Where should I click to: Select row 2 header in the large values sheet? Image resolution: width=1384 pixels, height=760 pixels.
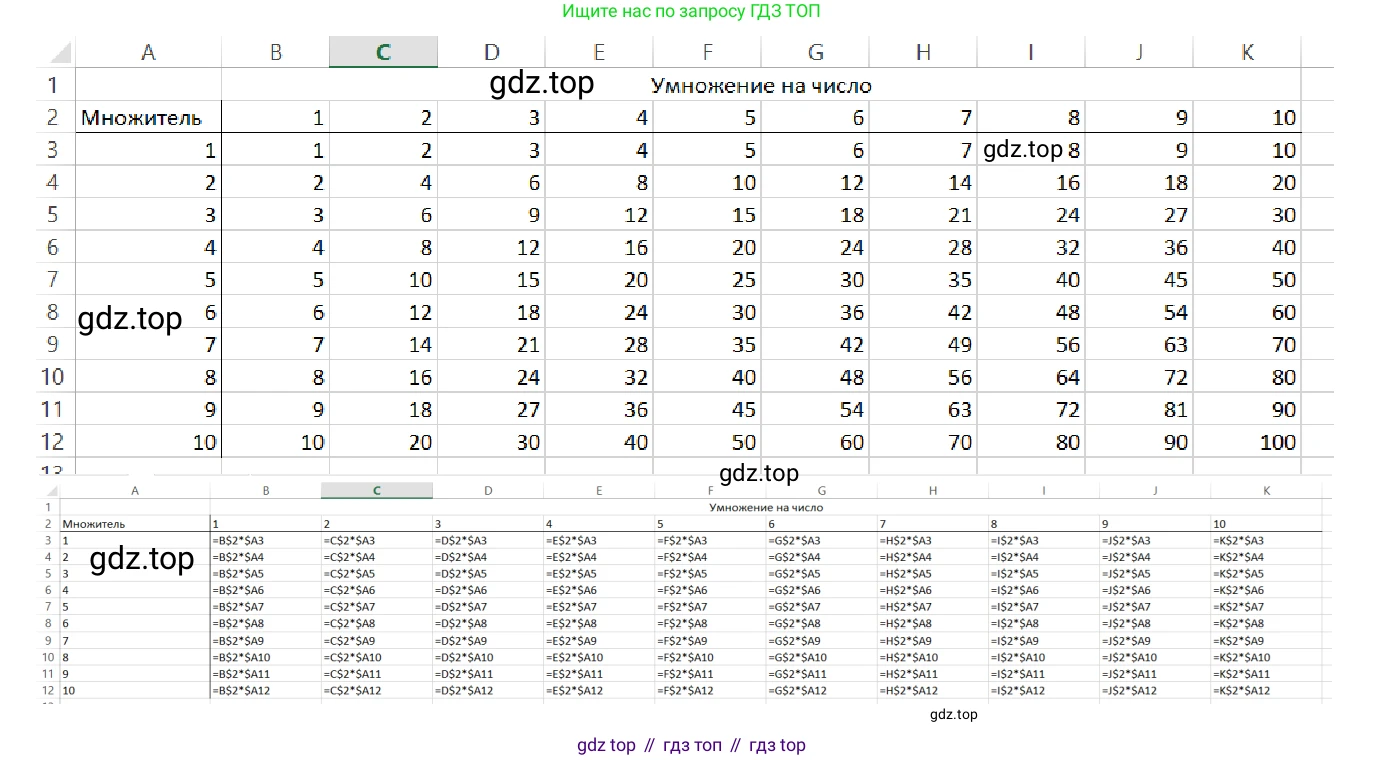click(51, 117)
